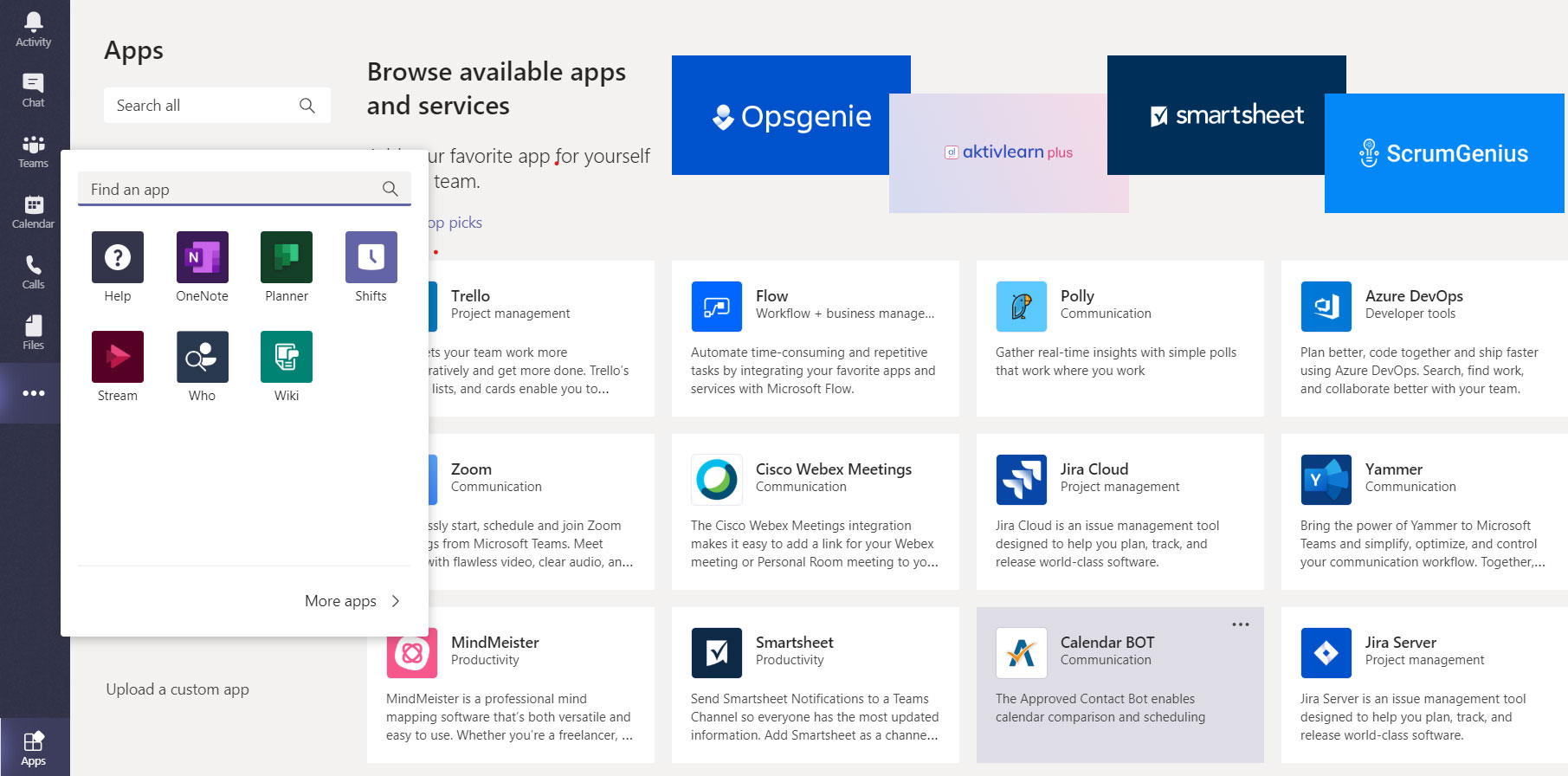
Task: Click the Smartsheet app tile icon
Action: (x=717, y=653)
